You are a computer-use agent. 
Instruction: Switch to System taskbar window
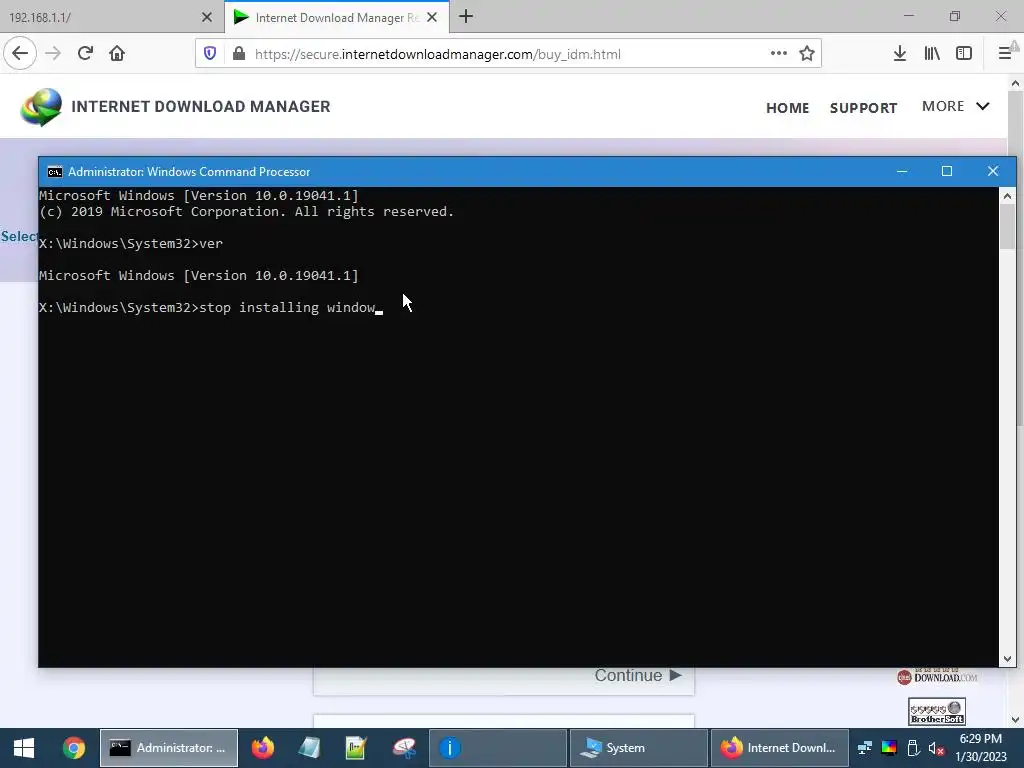coord(639,748)
